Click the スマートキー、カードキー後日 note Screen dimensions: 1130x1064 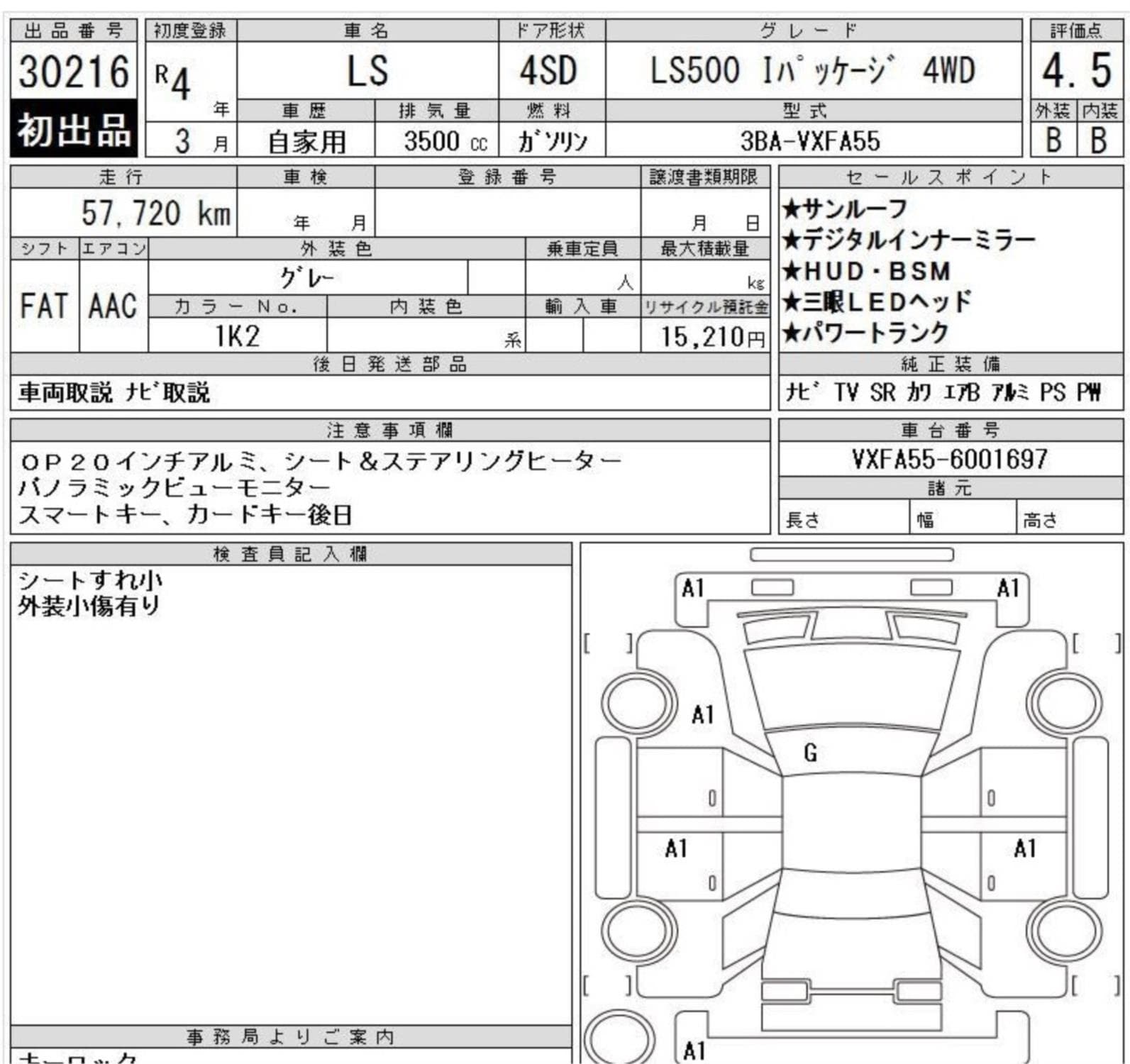[x=185, y=514]
